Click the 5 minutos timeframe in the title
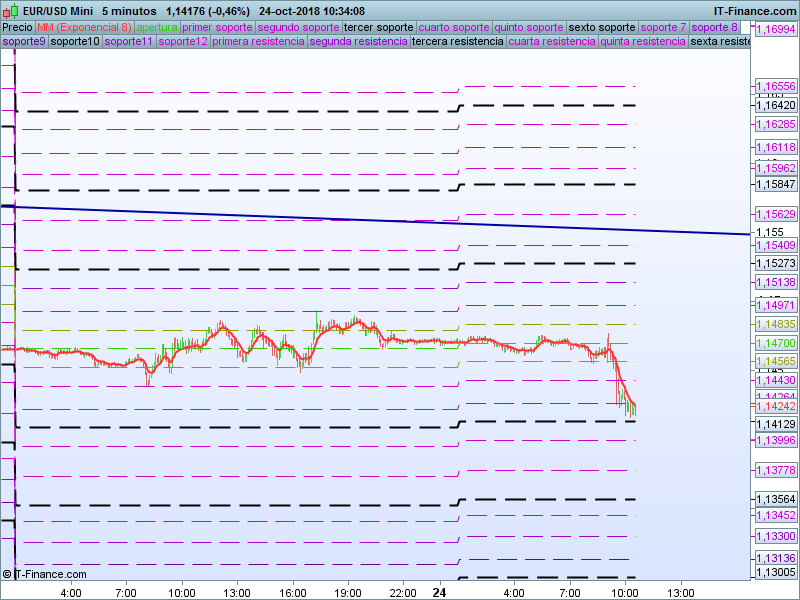The image size is (800, 600). [x=129, y=11]
